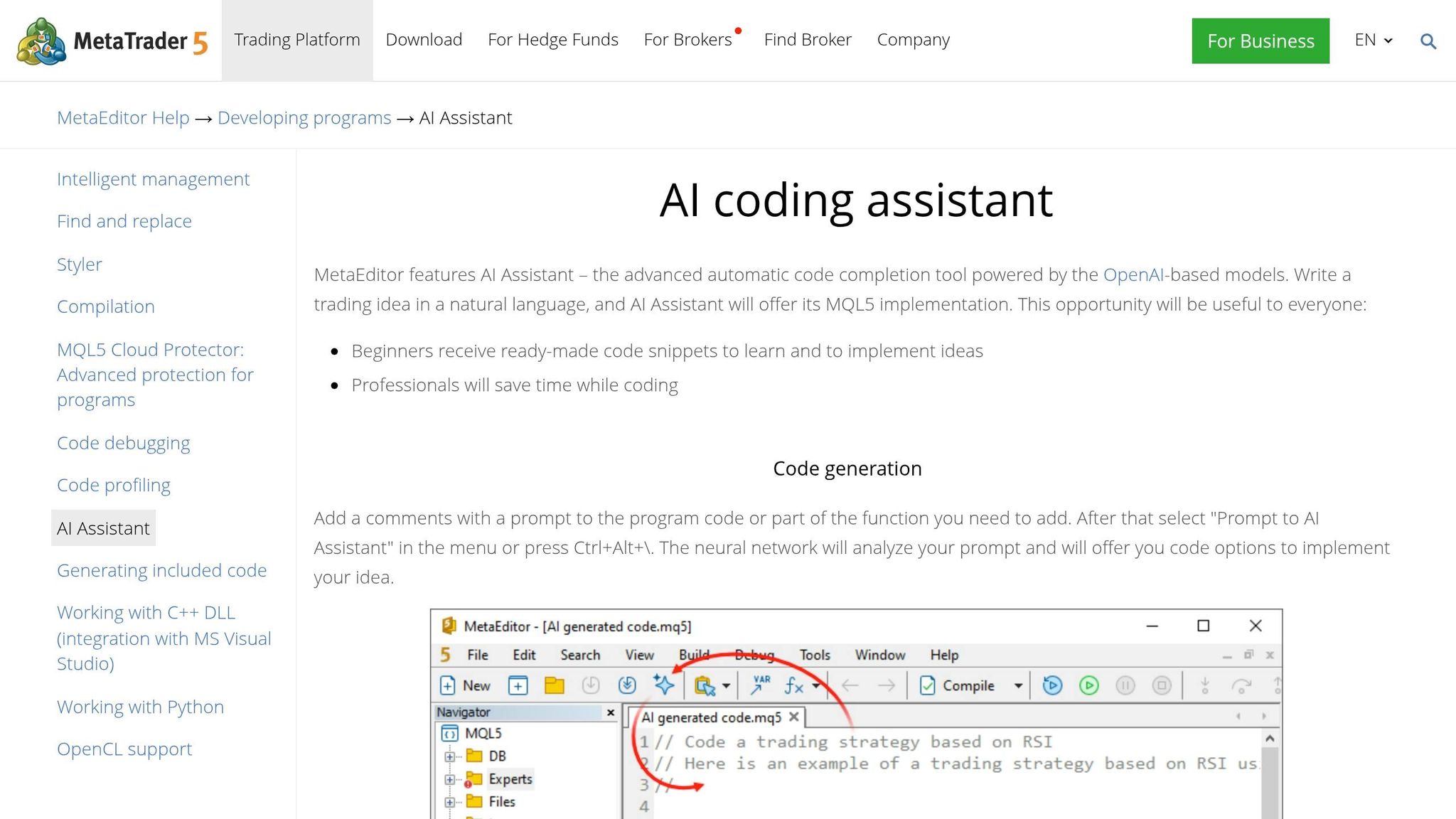Expand the DB folder in Navigator
The image size is (1456, 819).
tap(449, 756)
